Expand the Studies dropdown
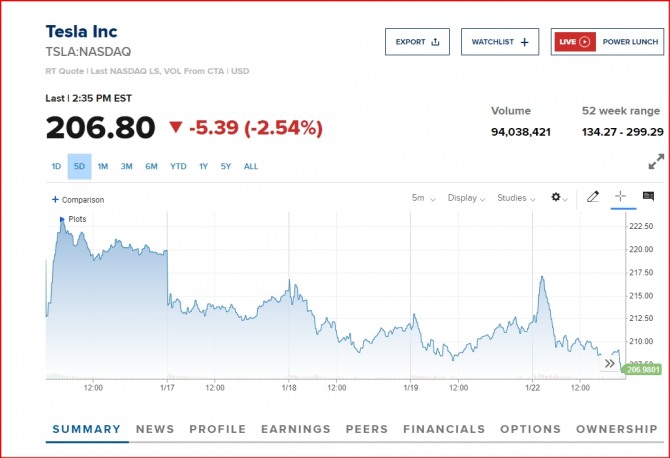Image resolution: width=670 pixels, height=458 pixels. [x=518, y=198]
